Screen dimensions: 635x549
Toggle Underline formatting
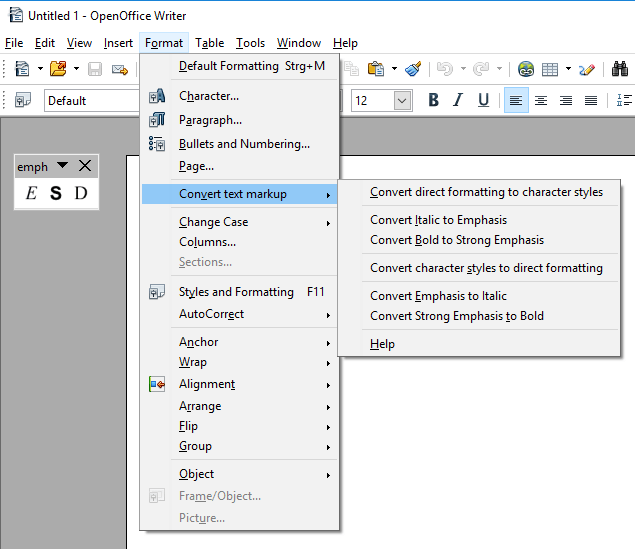483,100
